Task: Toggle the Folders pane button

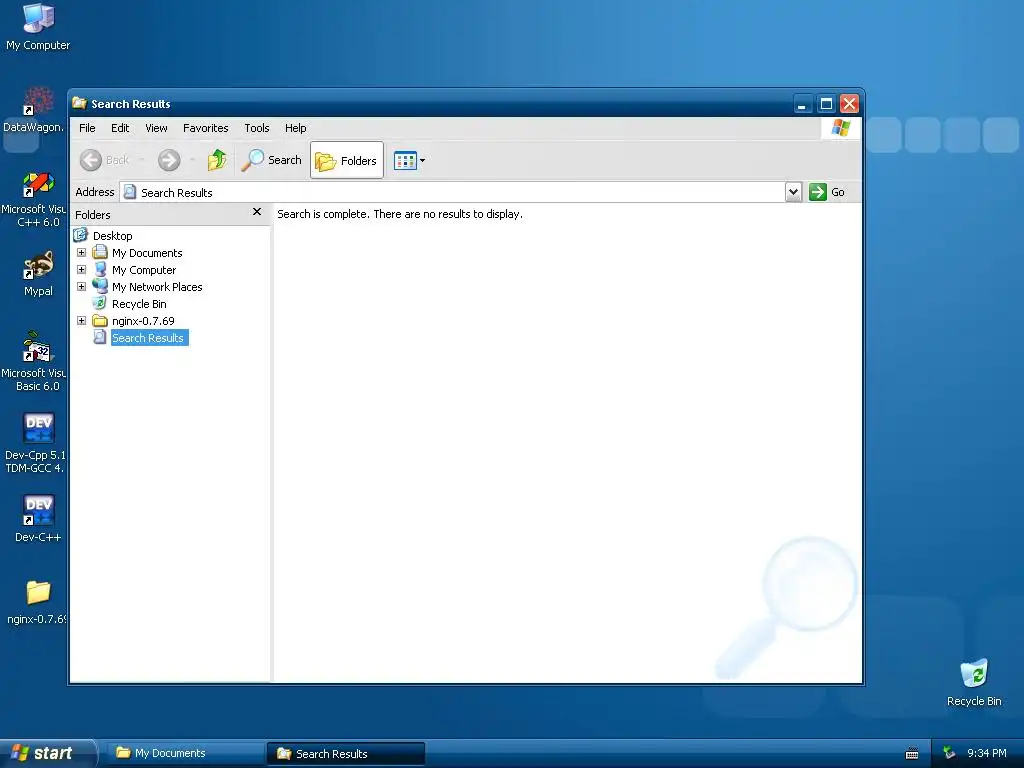Action: (x=346, y=160)
